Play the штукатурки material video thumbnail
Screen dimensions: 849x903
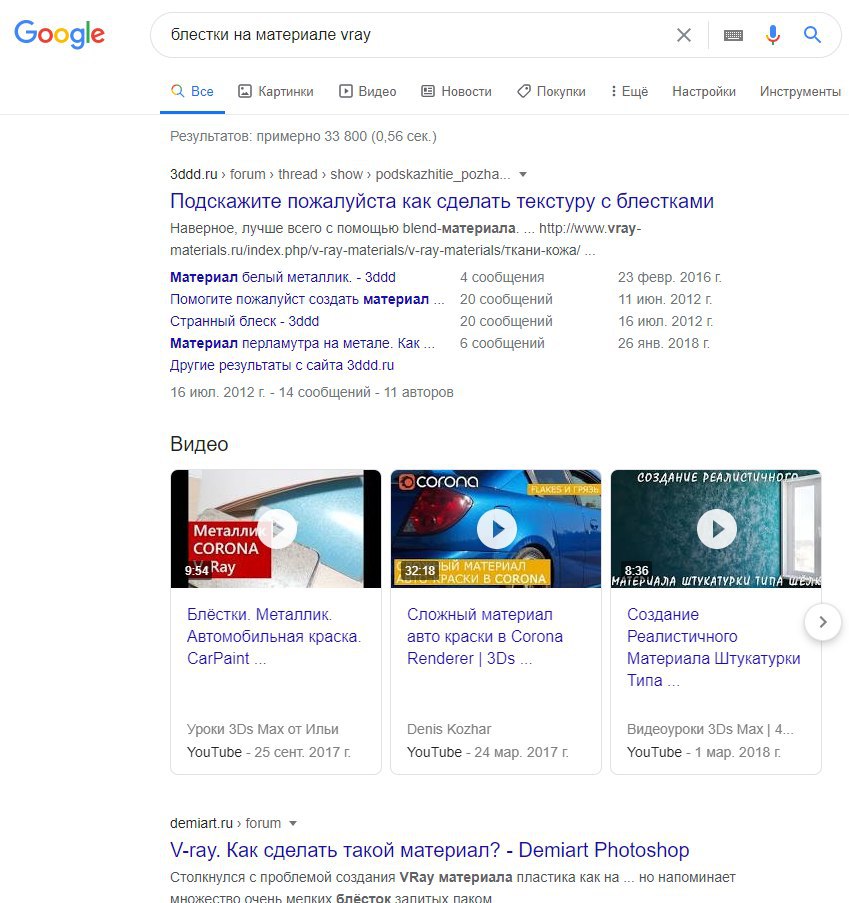716,529
